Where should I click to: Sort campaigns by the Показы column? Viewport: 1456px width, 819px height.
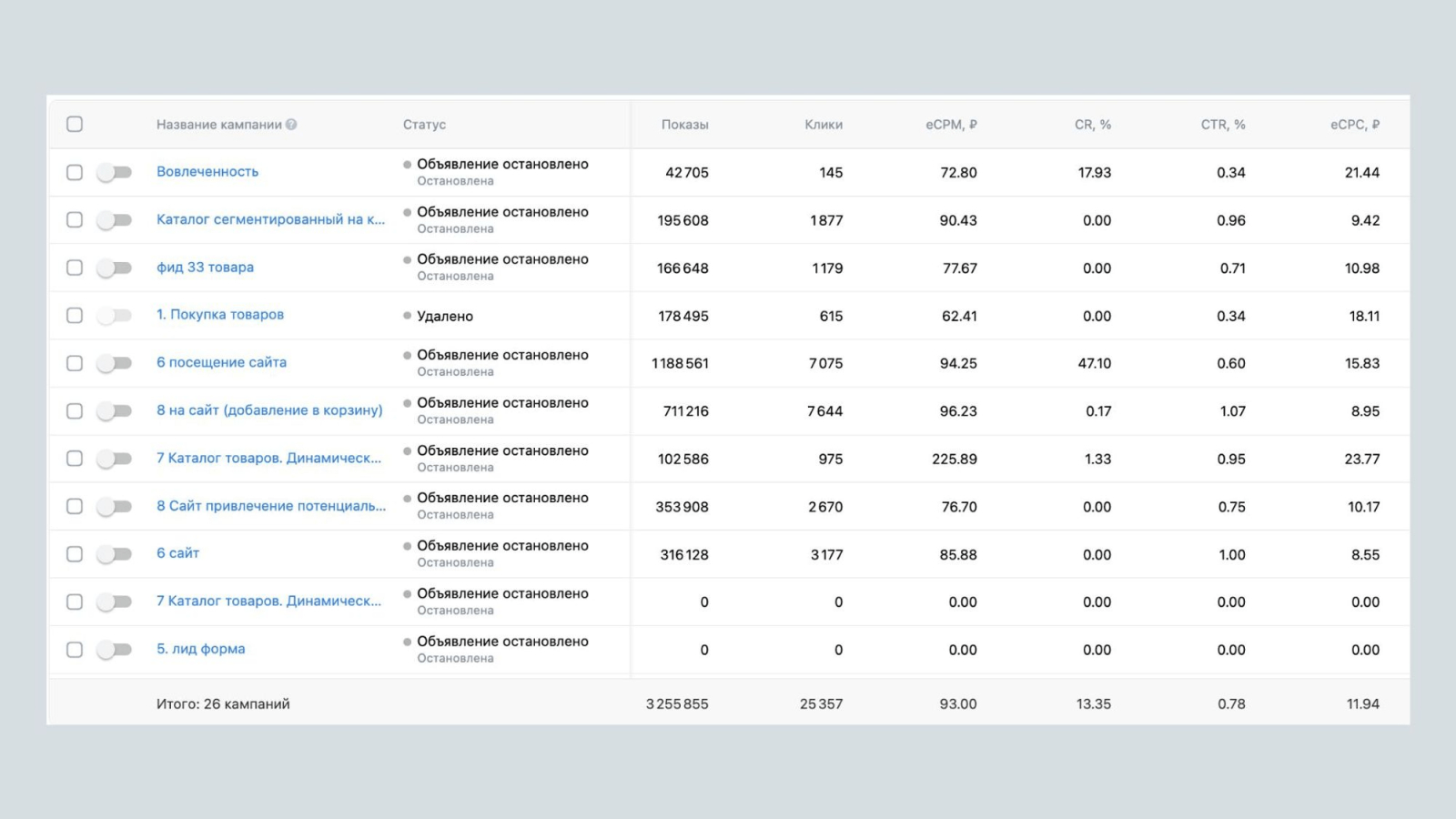click(684, 125)
